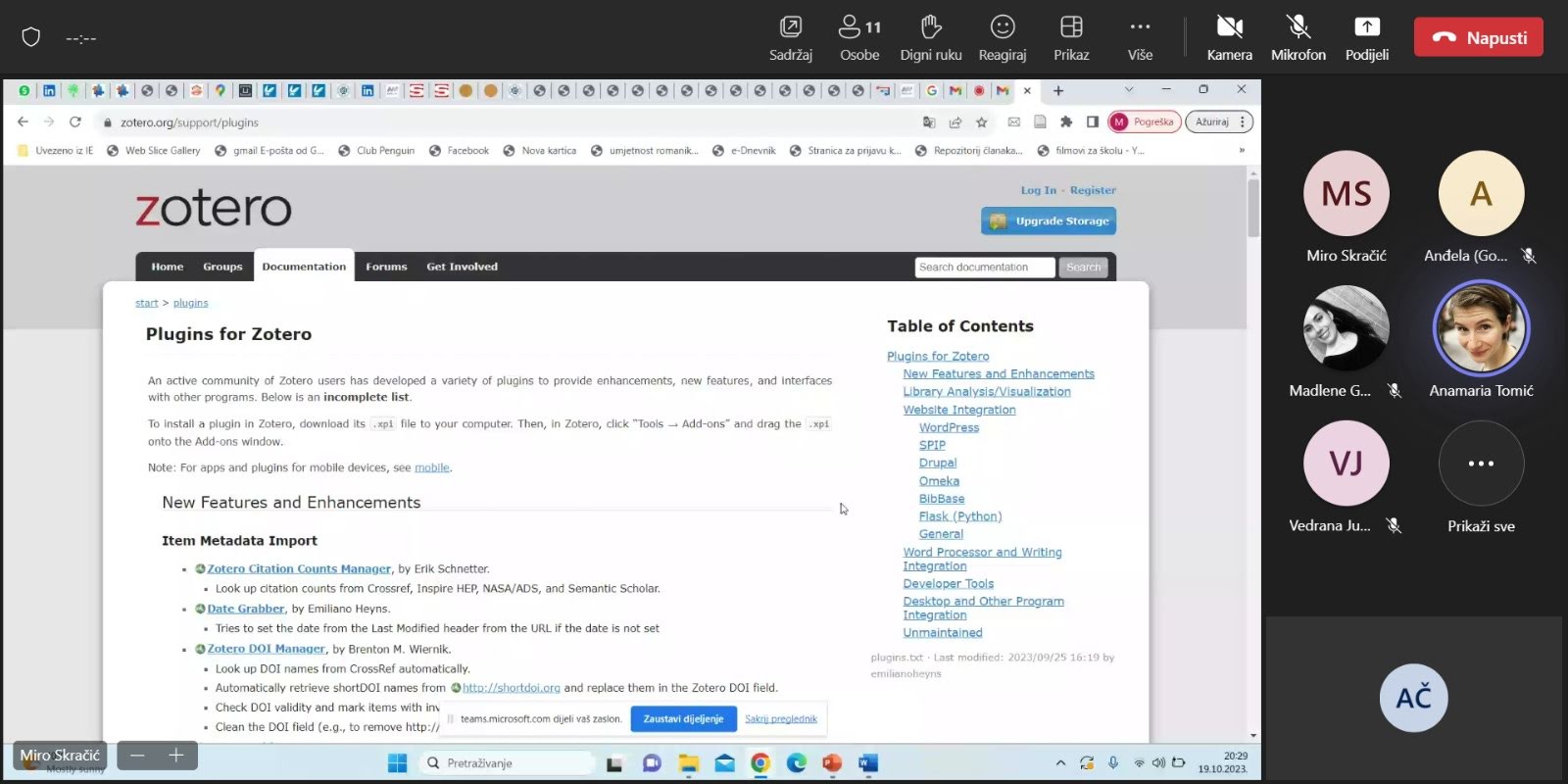Click the browser back arrow
Image resolution: width=1568 pixels, height=784 pixels.
[23, 122]
